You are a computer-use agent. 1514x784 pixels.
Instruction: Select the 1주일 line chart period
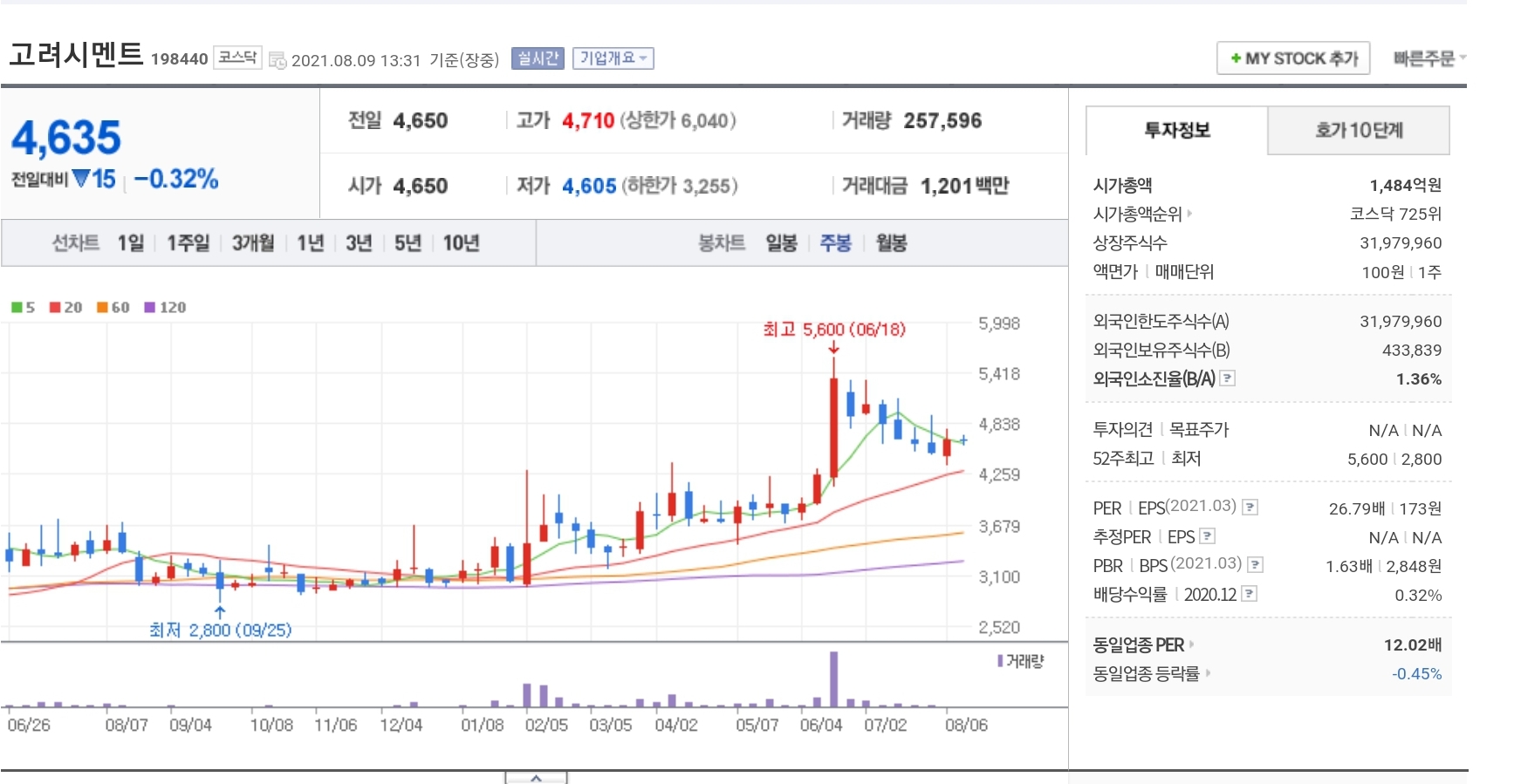tap(188, 243)
